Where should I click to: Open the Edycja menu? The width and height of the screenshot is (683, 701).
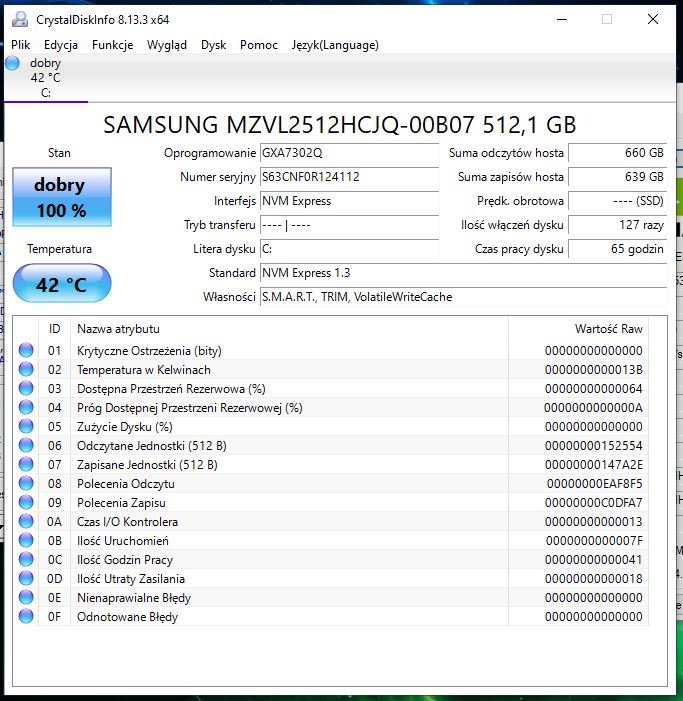point(61,45)
